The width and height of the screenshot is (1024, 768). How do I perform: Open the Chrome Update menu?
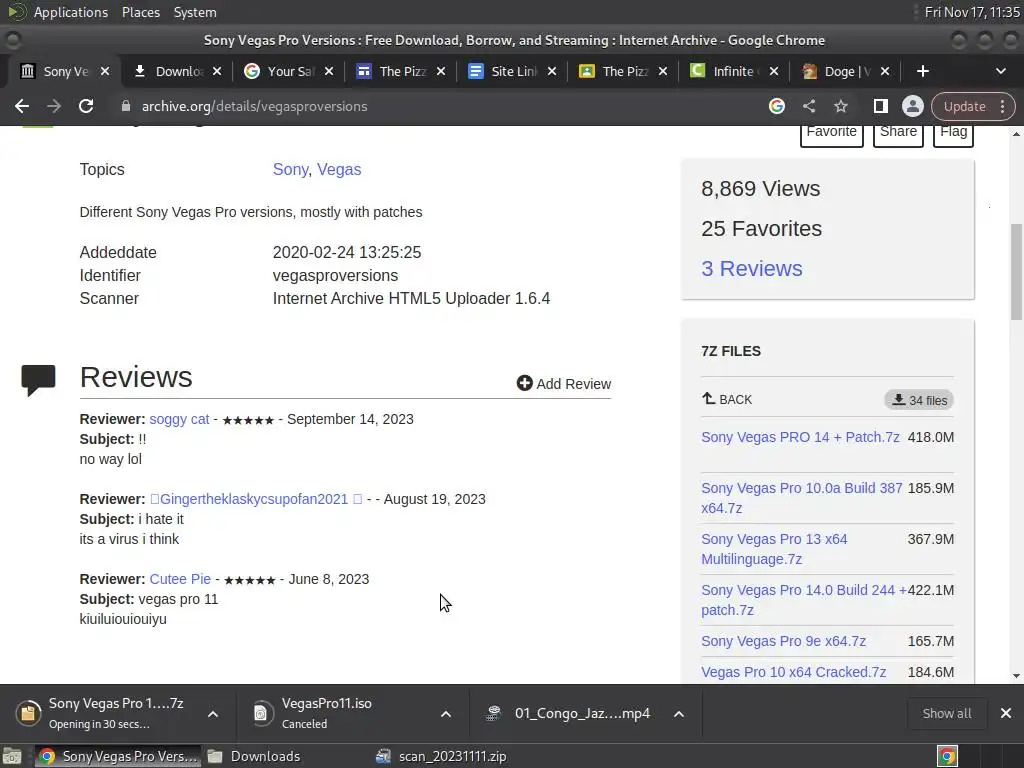pos(973,106)
